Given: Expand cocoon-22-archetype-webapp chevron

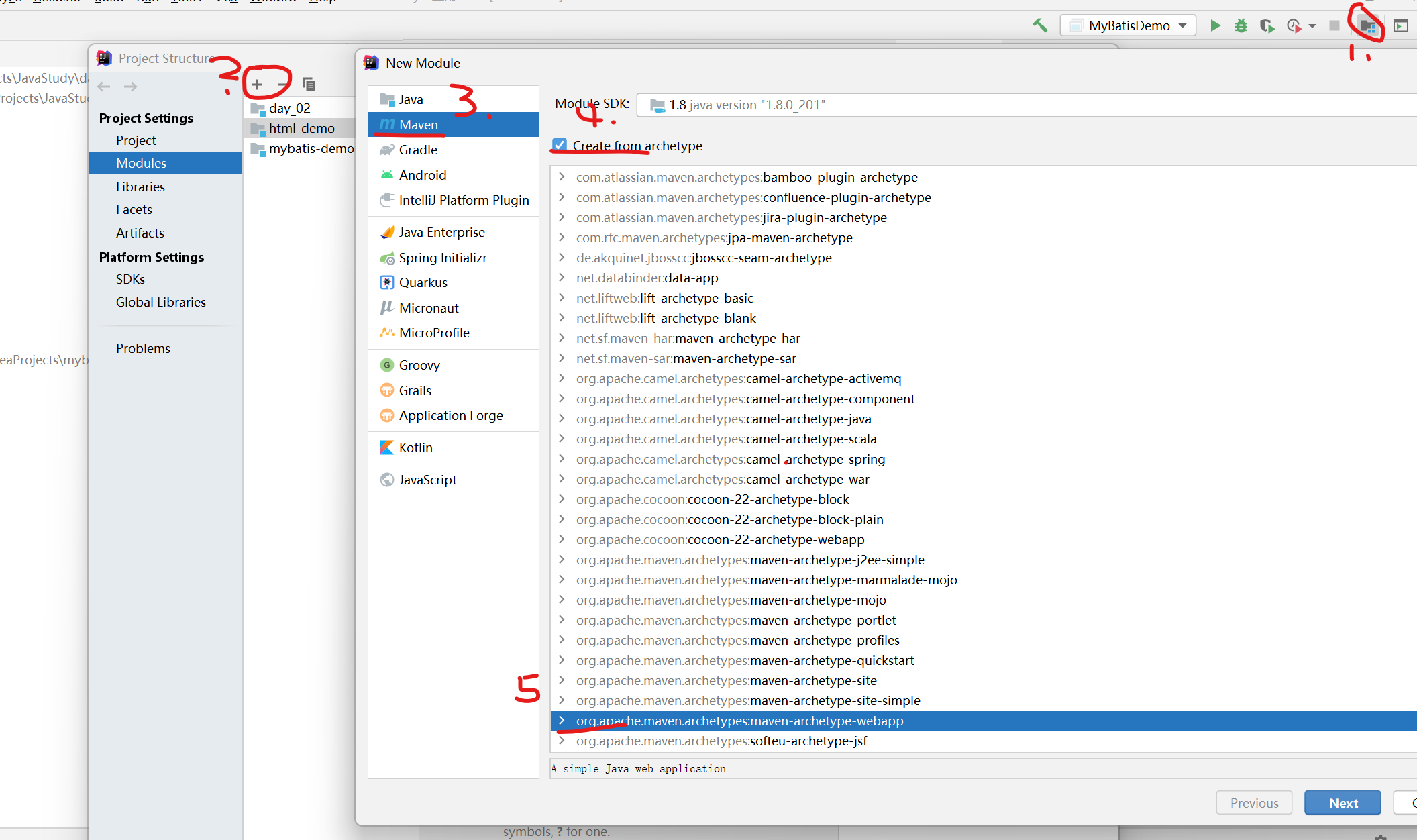Looking at the screenshot, I should 562,539.
